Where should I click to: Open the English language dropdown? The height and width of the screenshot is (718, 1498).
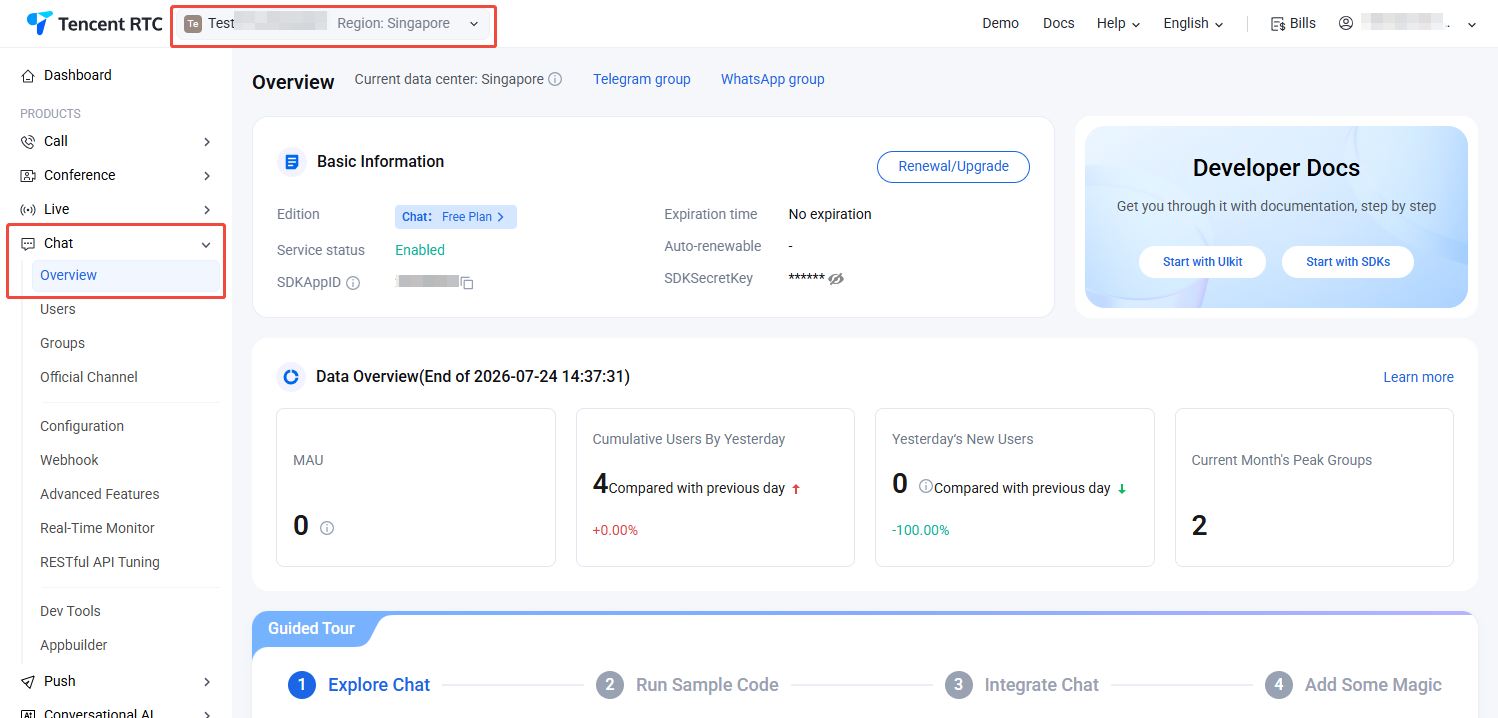(x=1193, y=23)
